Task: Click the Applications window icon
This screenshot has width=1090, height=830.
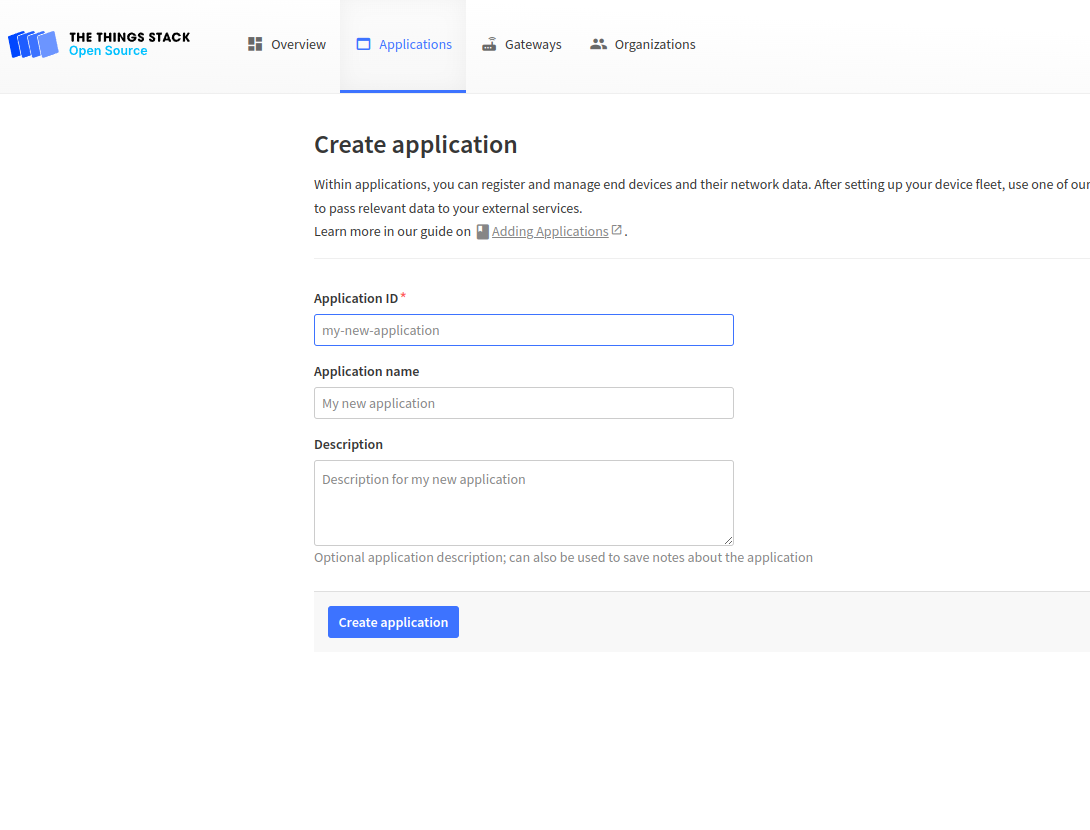Action: (x=363, y=44)
